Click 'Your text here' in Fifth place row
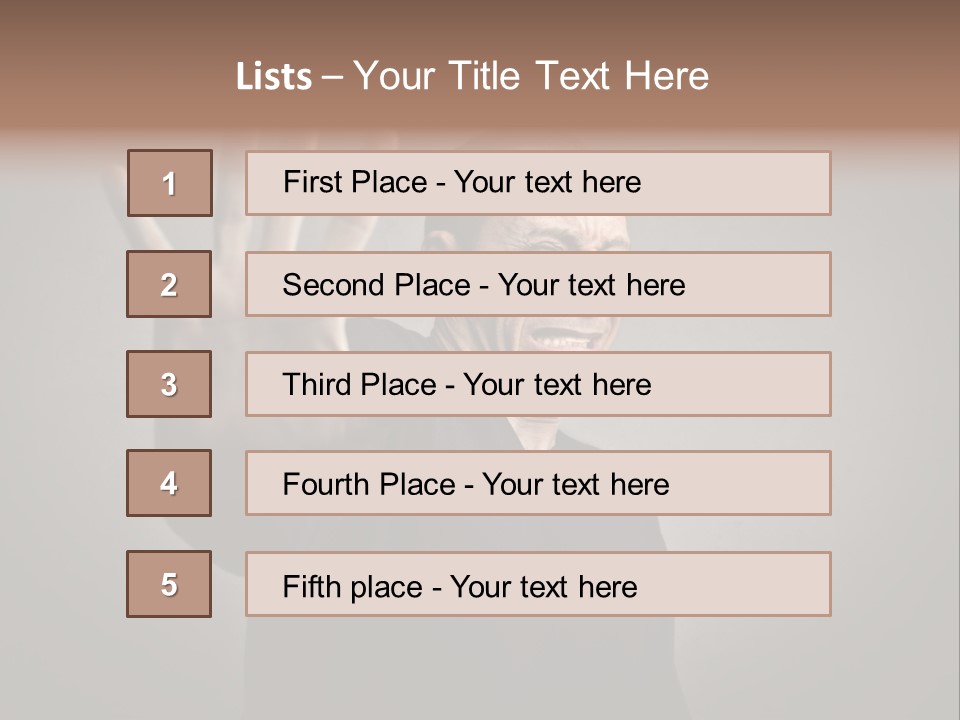 tap(543, 586)
